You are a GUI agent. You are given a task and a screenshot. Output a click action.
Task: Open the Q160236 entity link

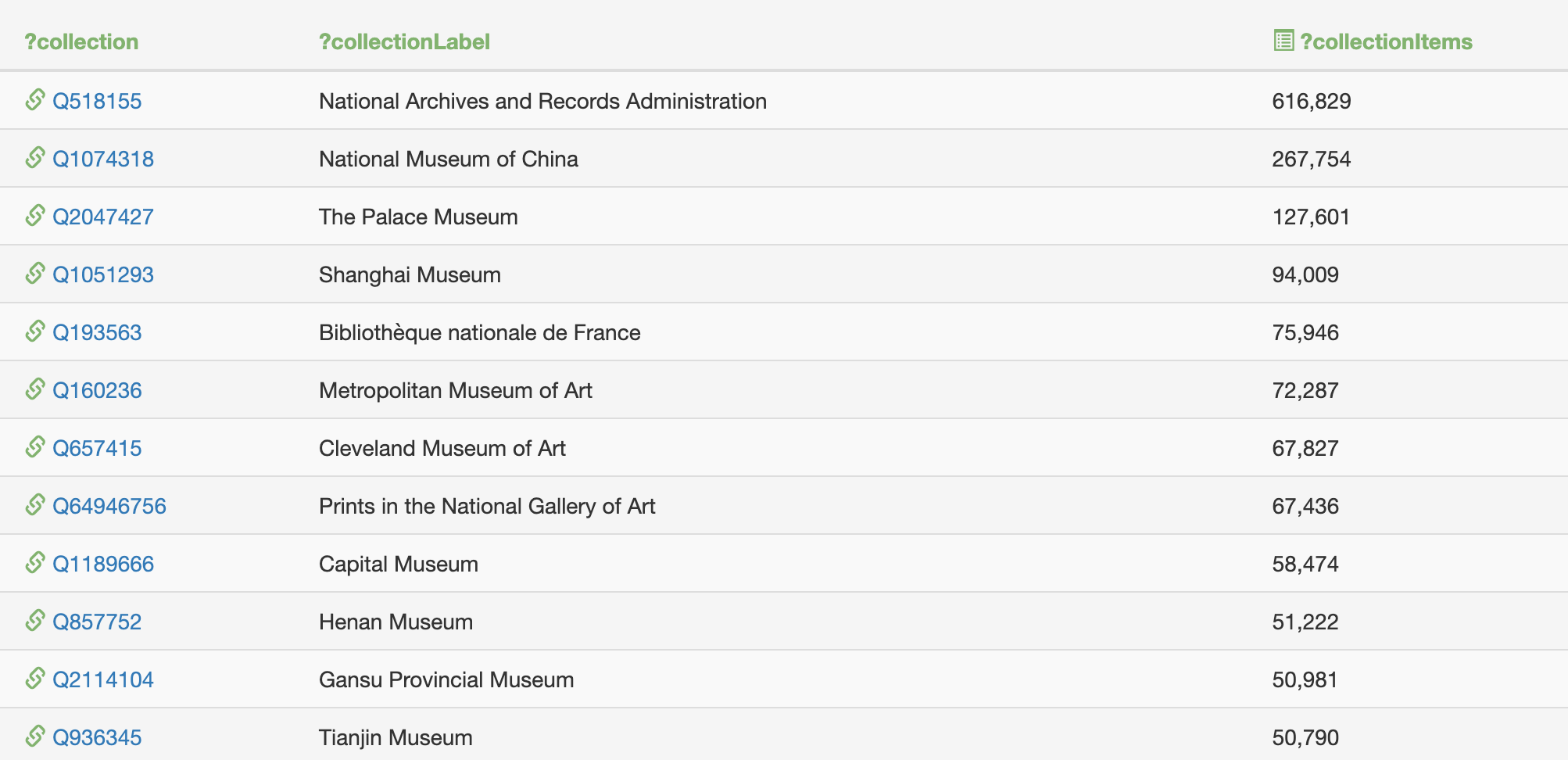coord(97,390)
